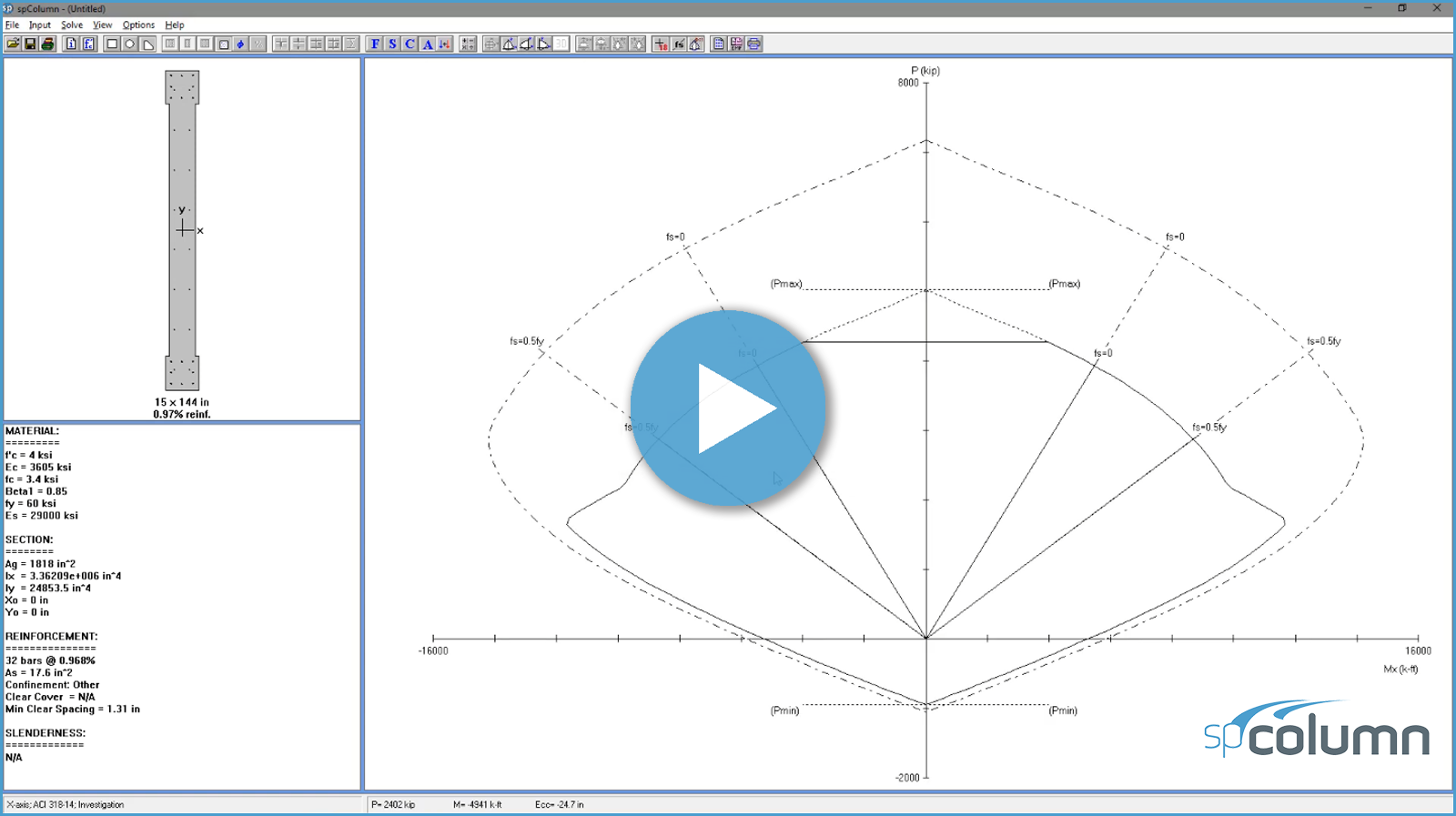Click the bold S loads icon
The image size is (1456, 816).
click(392, 44)
